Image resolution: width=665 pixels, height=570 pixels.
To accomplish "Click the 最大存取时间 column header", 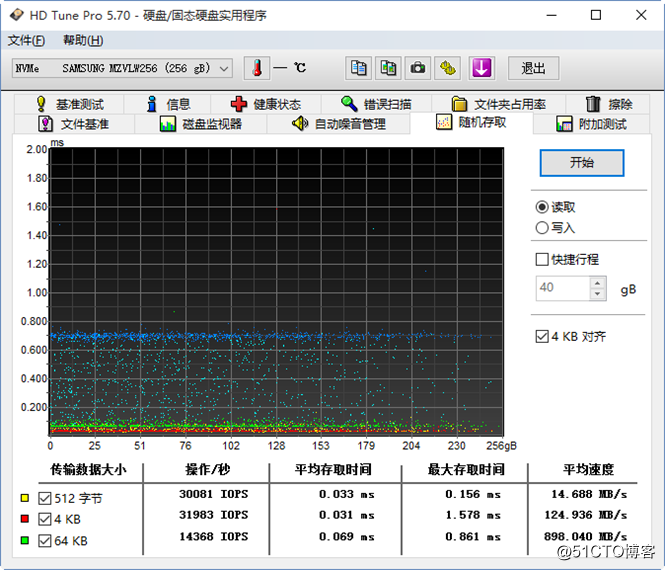I will tap(466, 469).
